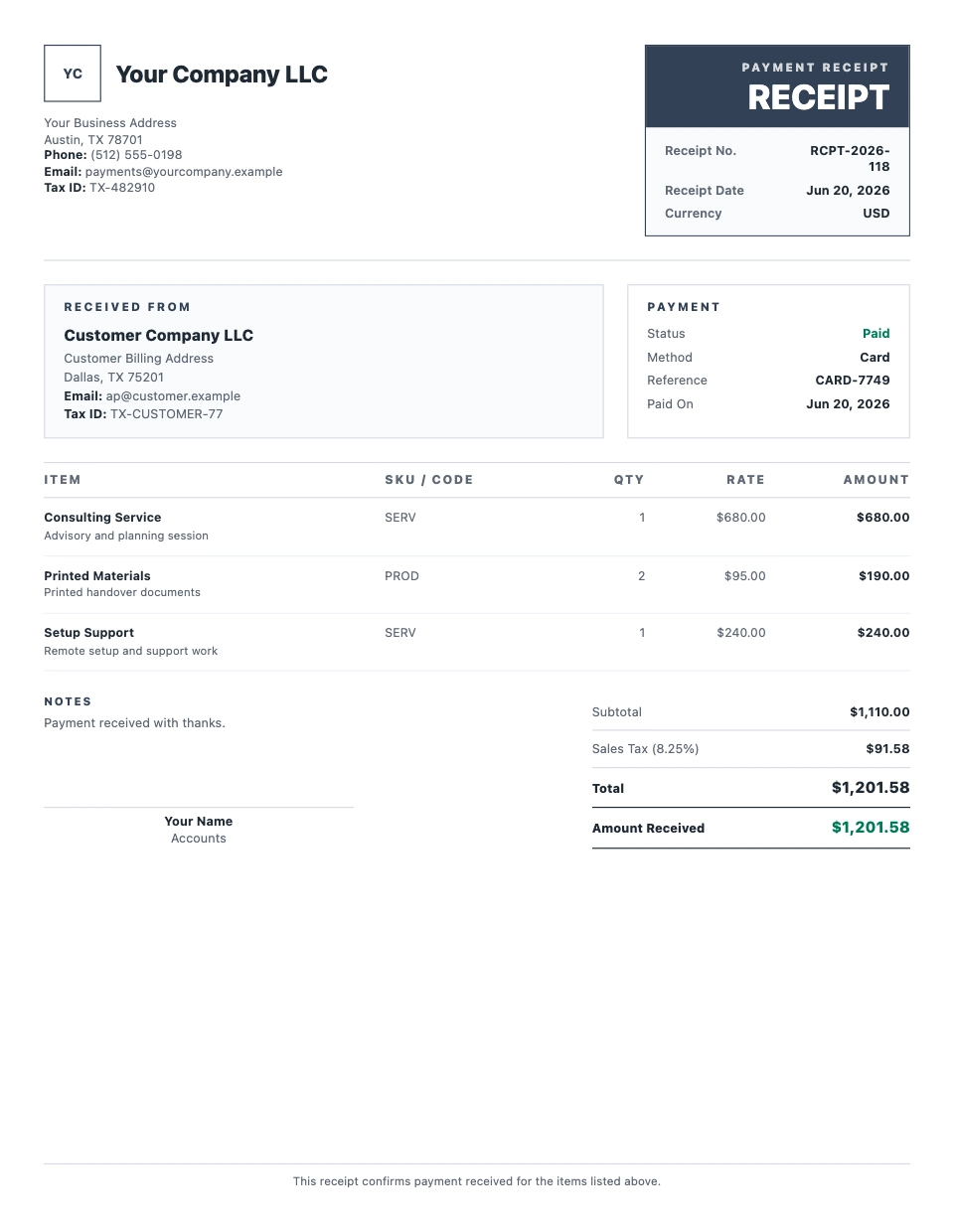Click the green Amount Received $1,201.58
This screenshot has height=1232, width=954.
pyautogui.click(x=871, y=828)
